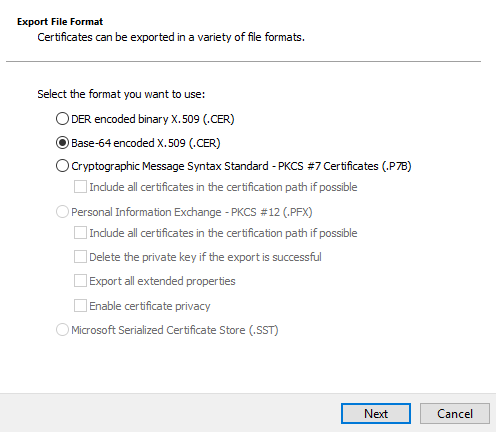
Task: Choose the PKCS #7 Certificates (.P7B) radio circle
Action: click(x=62, y=166)
